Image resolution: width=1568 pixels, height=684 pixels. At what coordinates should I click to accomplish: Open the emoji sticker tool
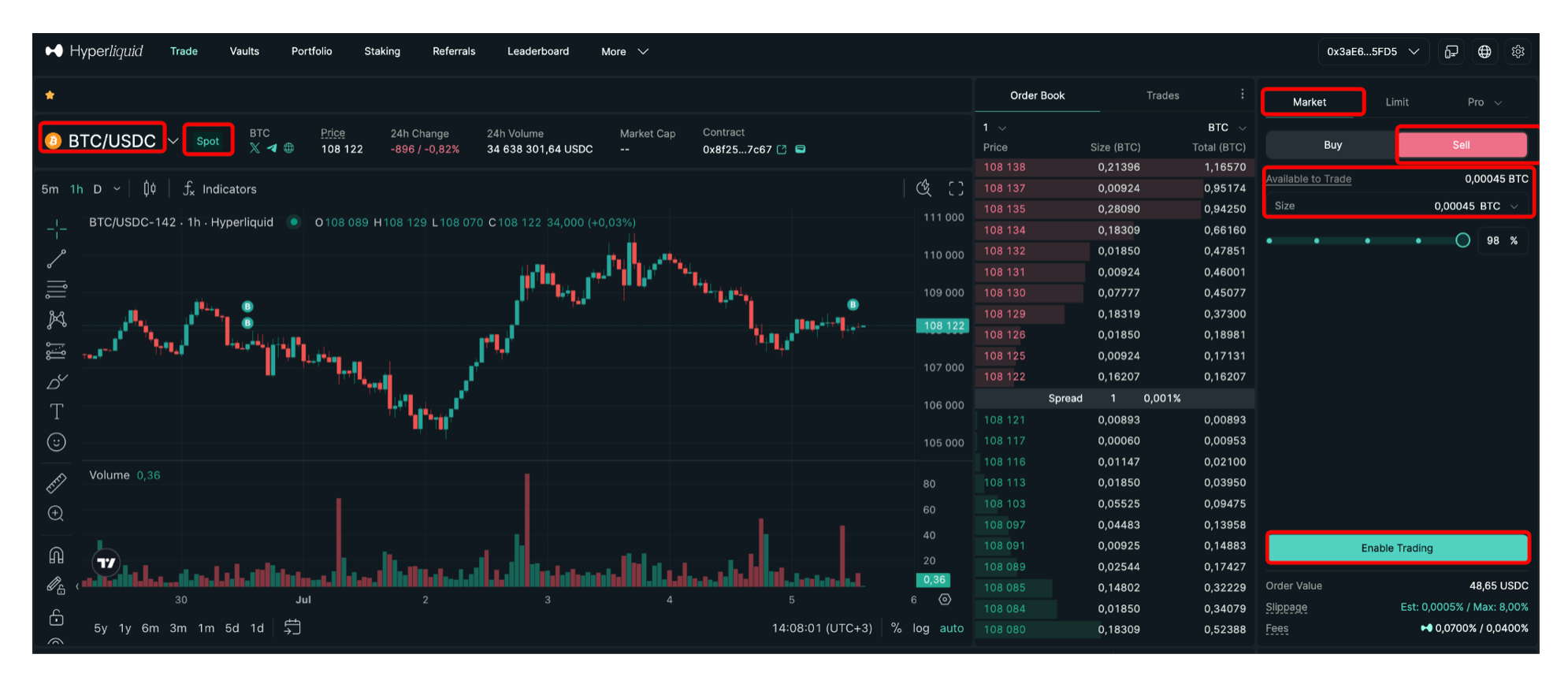[x=57, y=442]
